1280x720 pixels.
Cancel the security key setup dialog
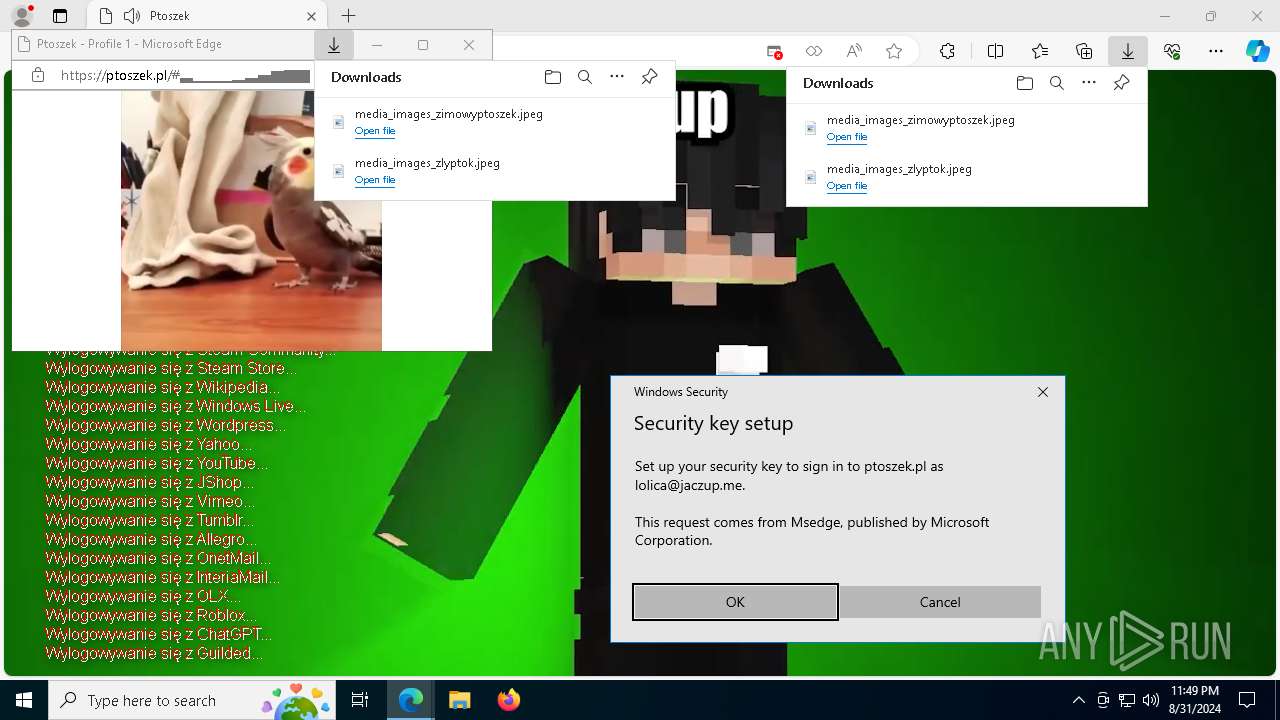point(940,602)
